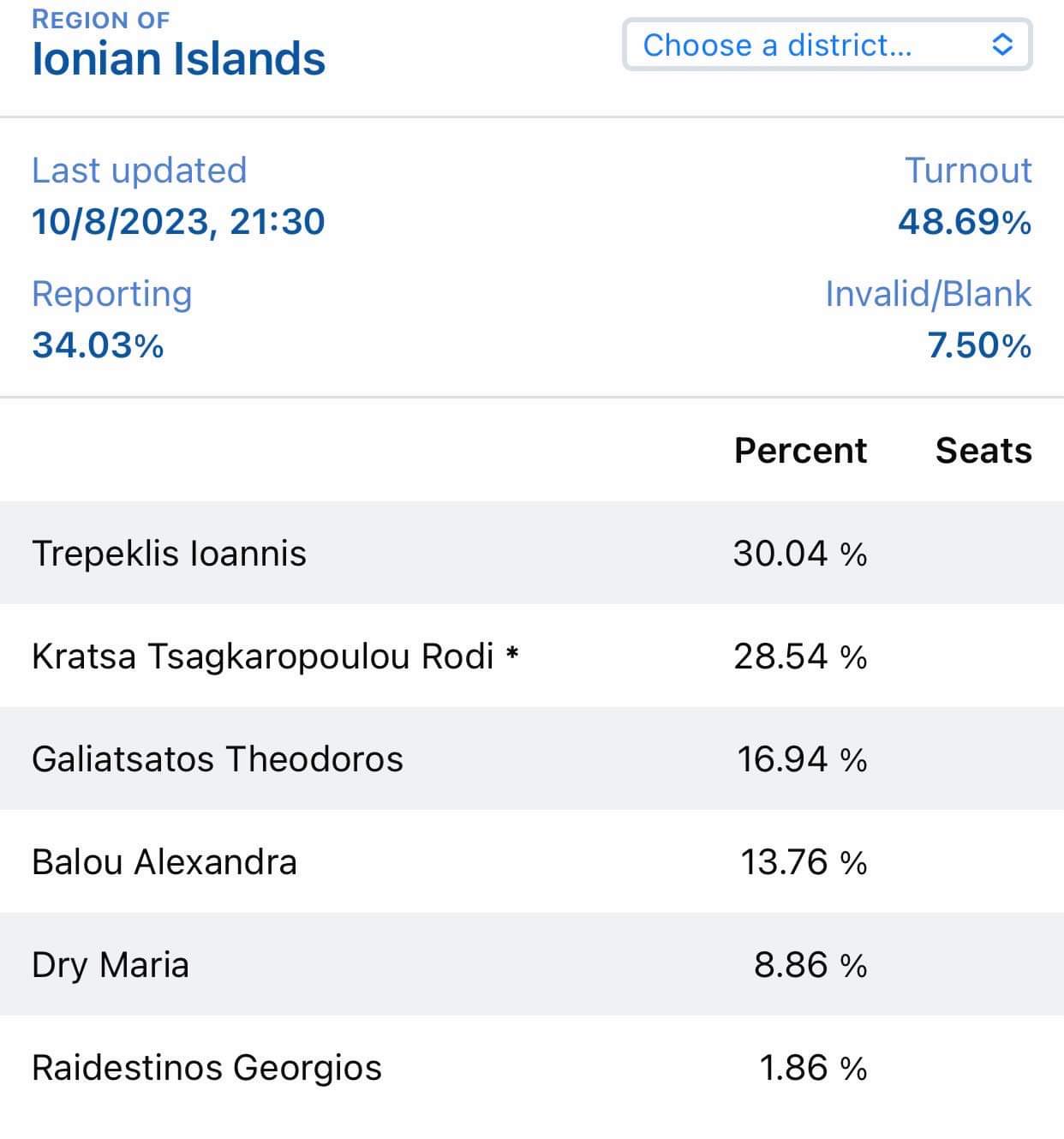Viewport: 1064px width, 1139px height.
Task: Click the up-down chevron in district selector
Action: point(1002,45)
